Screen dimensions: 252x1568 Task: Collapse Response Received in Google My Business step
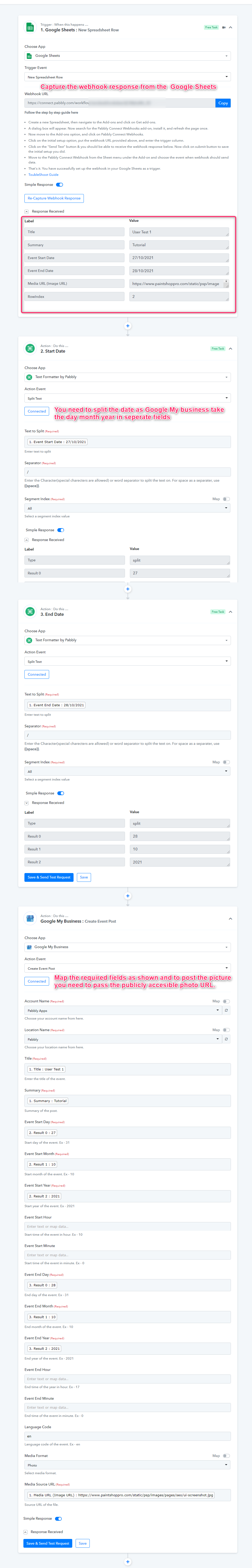coord(25,1532)
